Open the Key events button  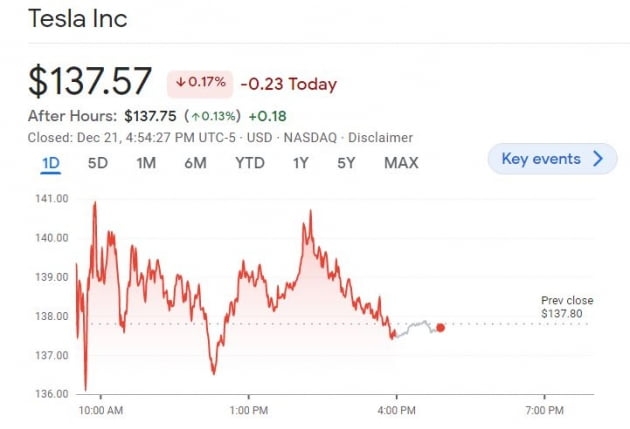pyautogui.click(x=552, y=158)
